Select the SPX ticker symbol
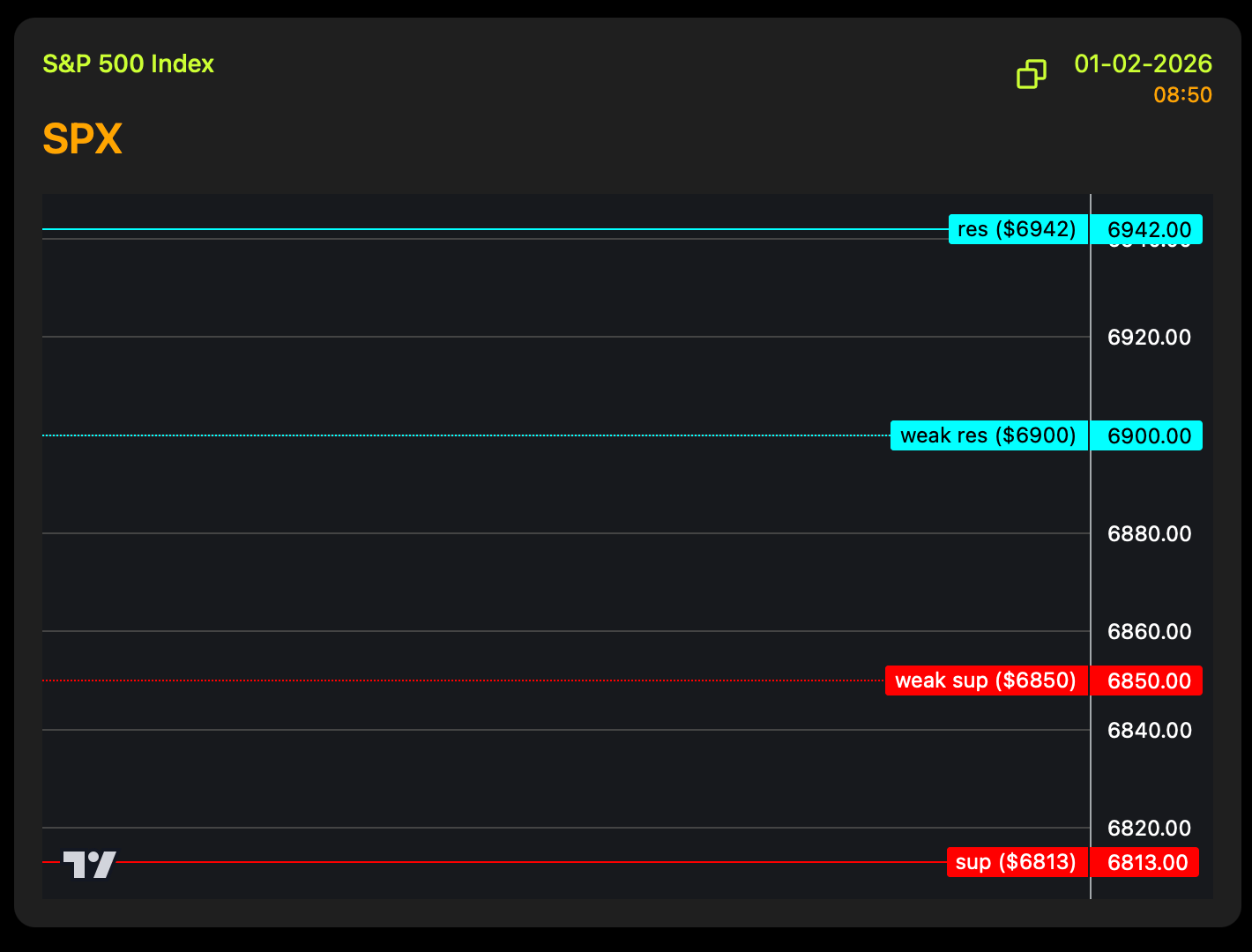Viewport: 1252px width, 952px height. point(82,139)
